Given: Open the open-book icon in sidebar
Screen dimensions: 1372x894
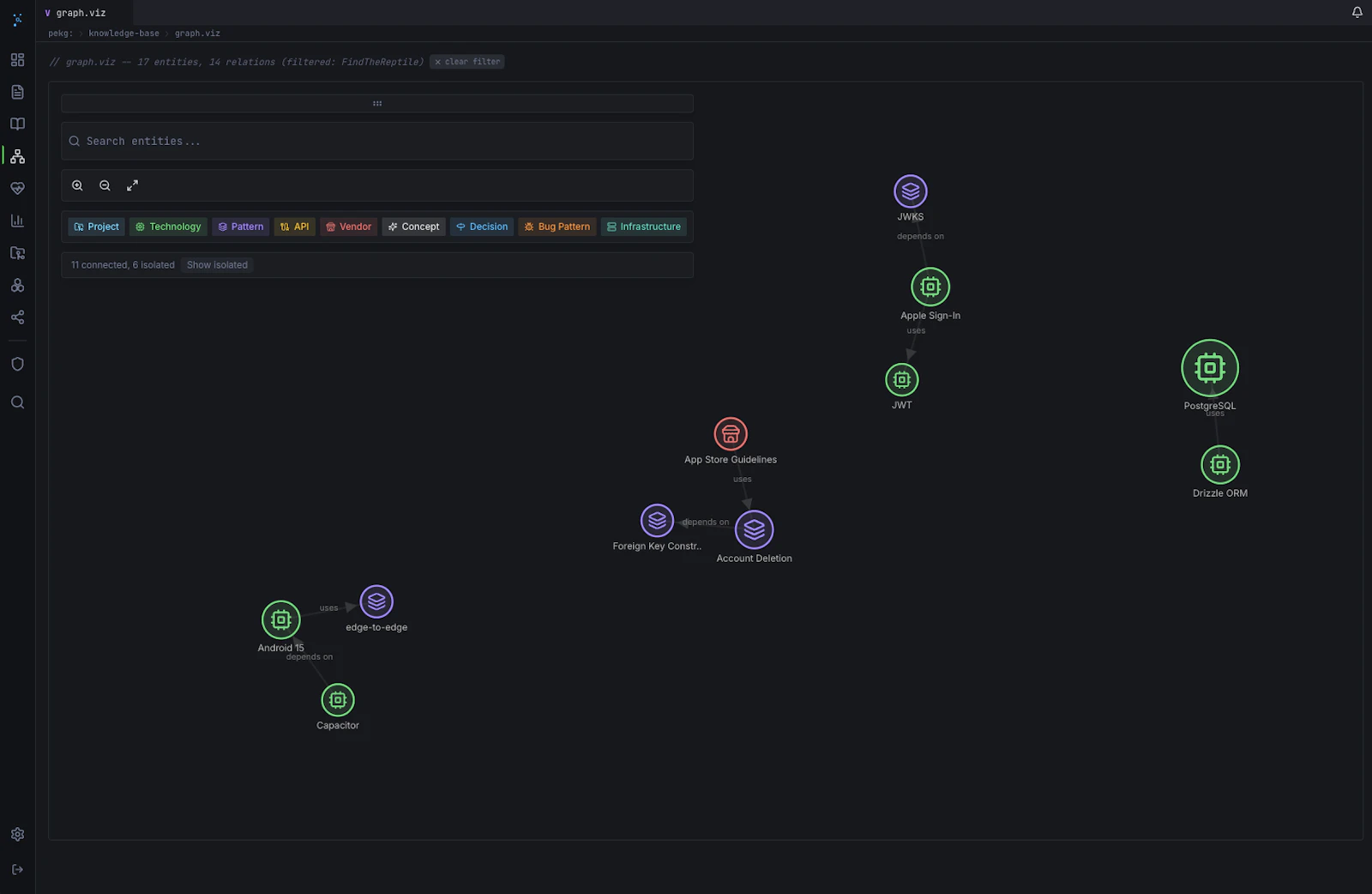Looking at the screenshot, I should coord(17,124).
